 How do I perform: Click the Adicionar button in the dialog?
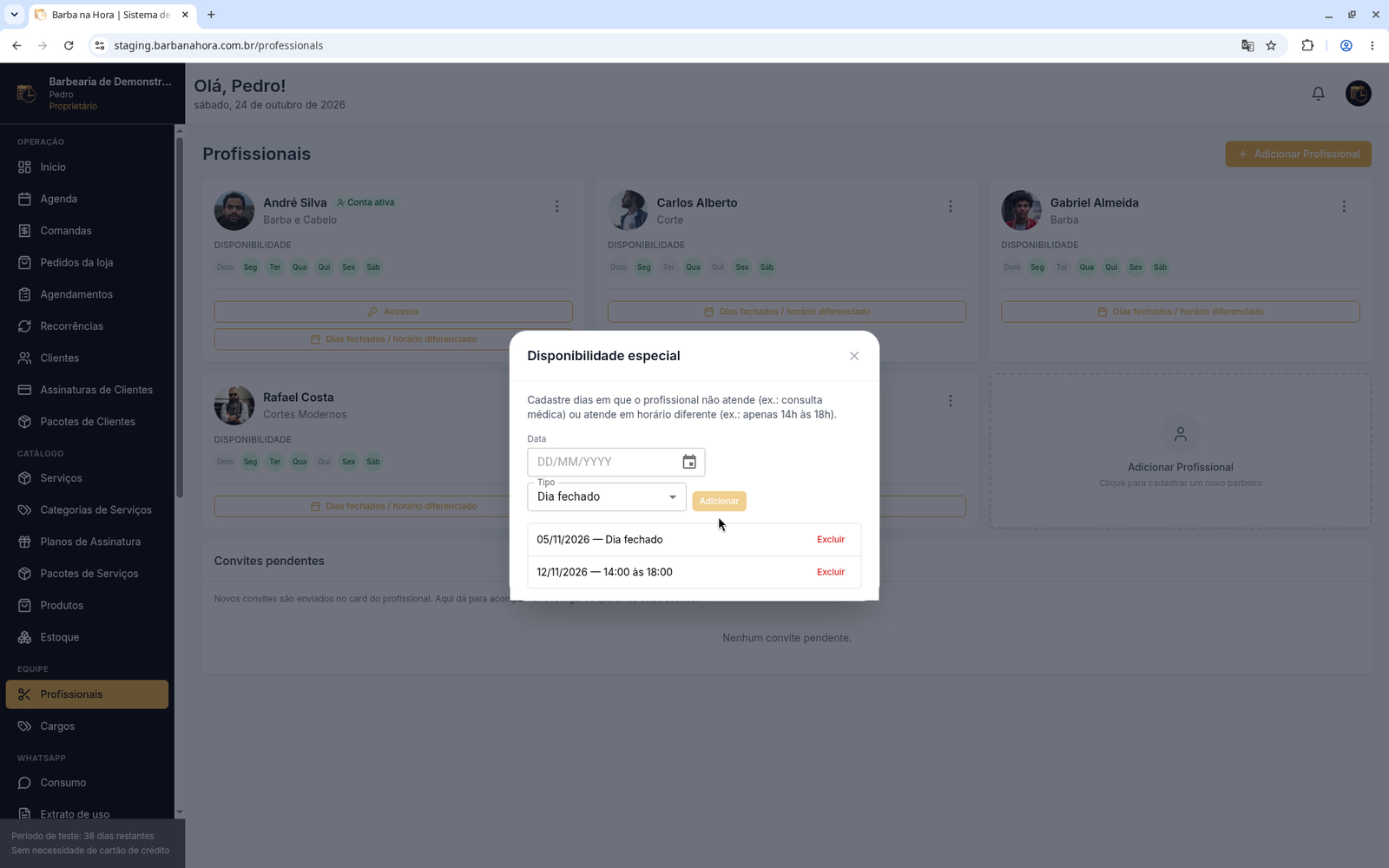tap(719, 501)
